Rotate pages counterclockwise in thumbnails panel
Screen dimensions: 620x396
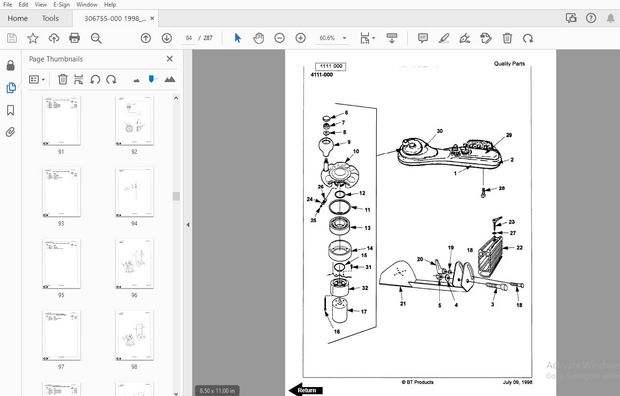[x=95, y=80]
